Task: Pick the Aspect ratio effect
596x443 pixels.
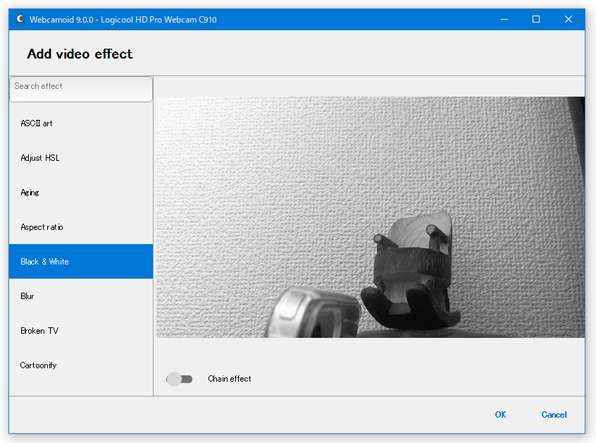Action: [x=81, y=227]
